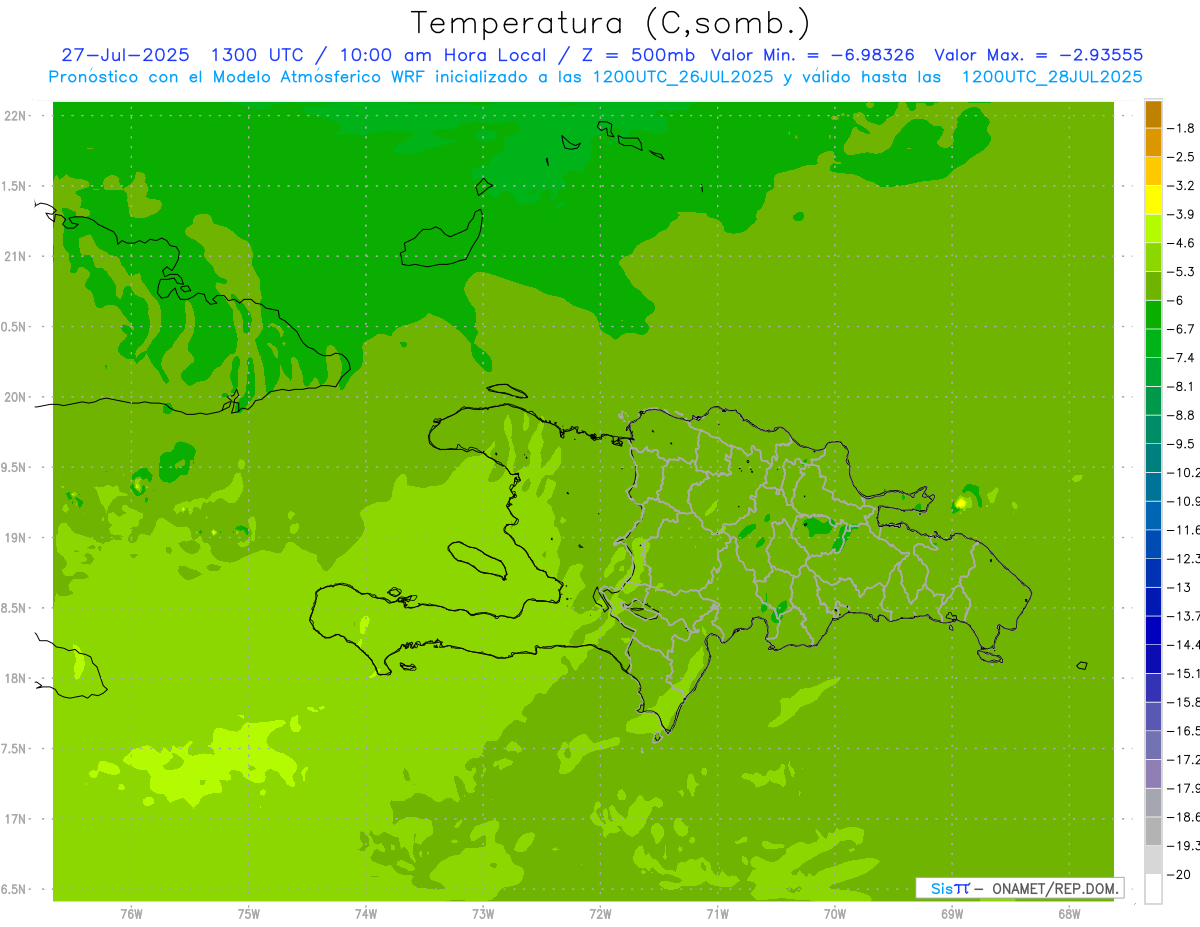Click the "-8.8" color scale value

[x=1182, y=415]
